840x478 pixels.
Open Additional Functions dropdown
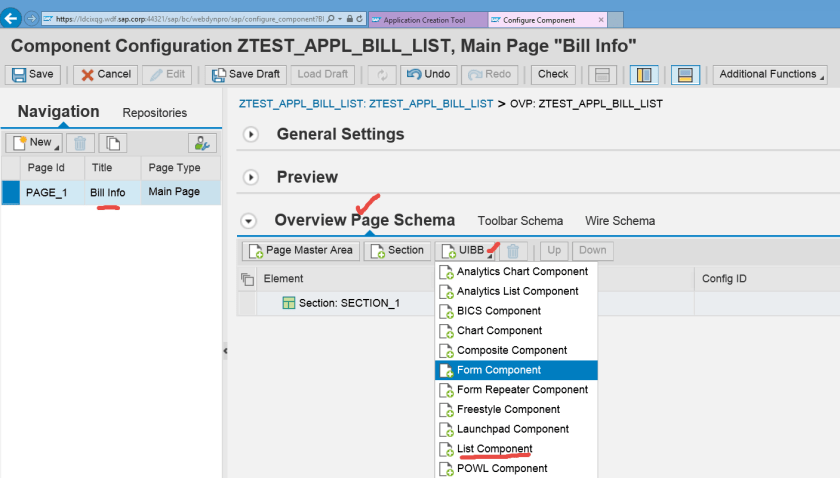tap(771, 74)
